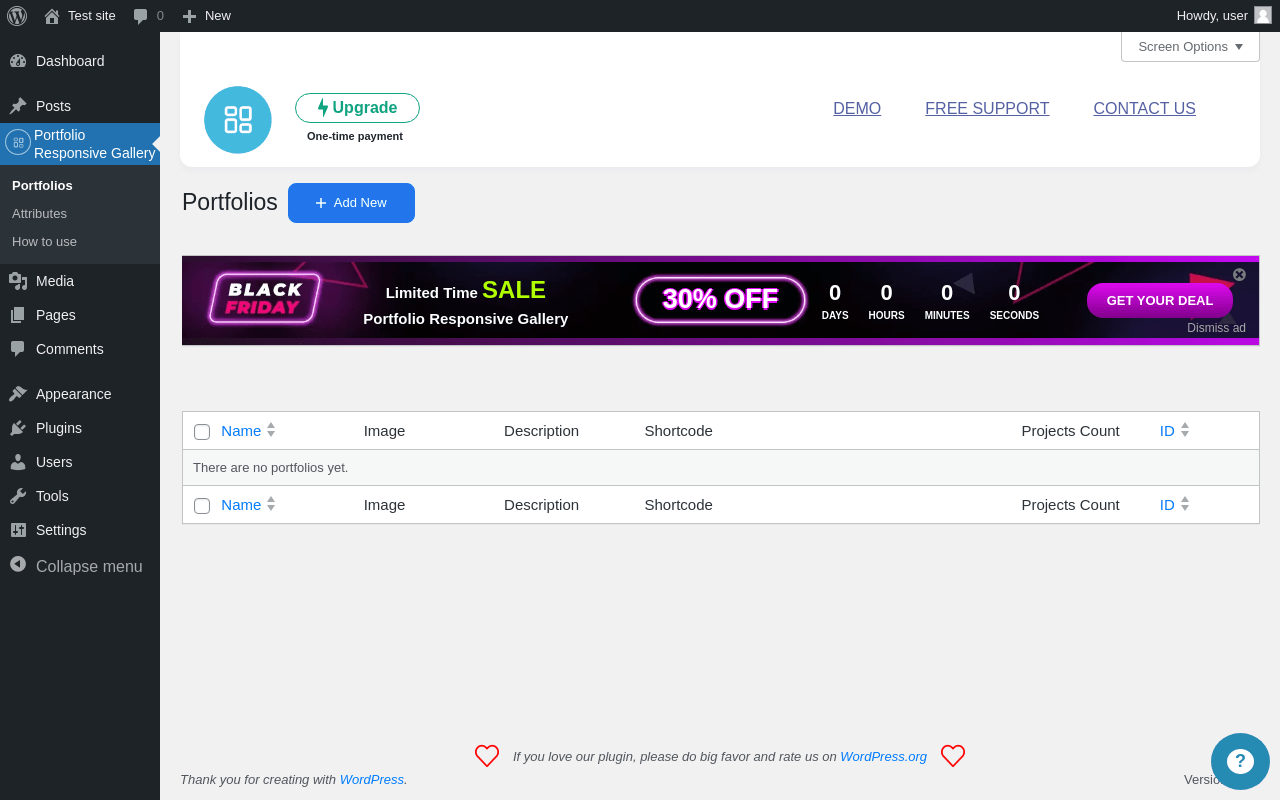
Task: Click the left red heart icon
Action: pyautogui.click(x=487, y=756)
